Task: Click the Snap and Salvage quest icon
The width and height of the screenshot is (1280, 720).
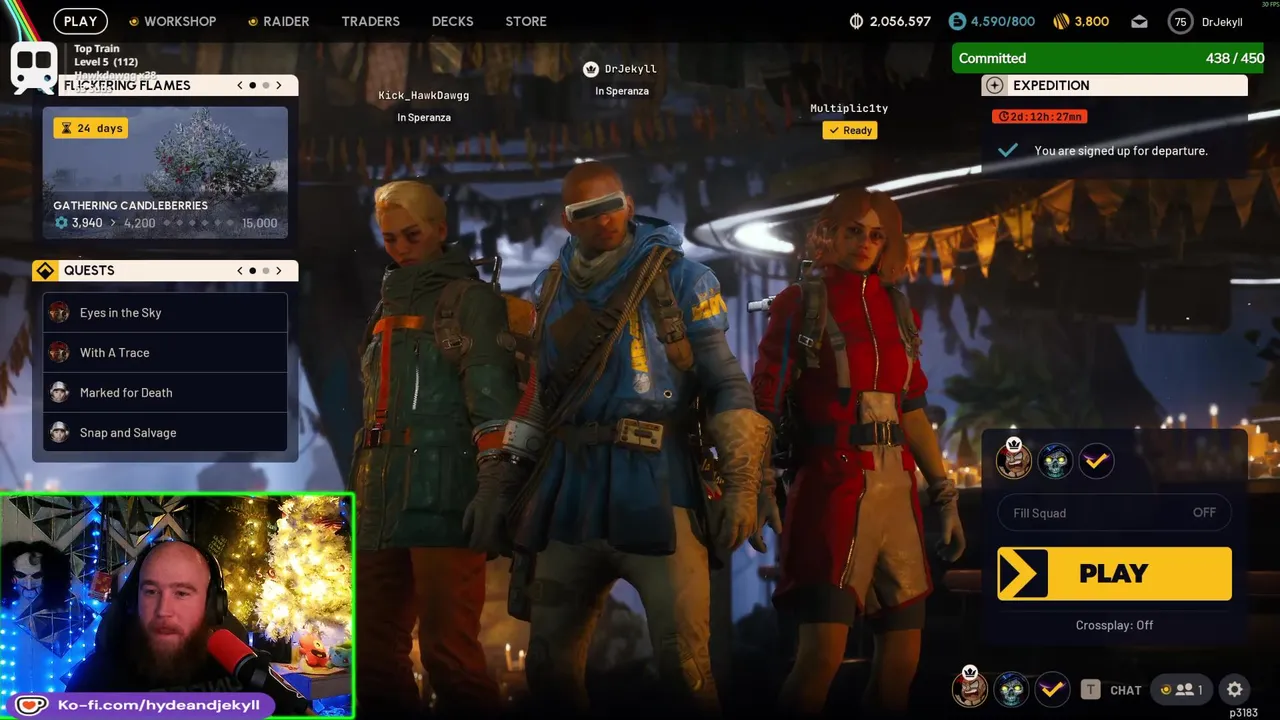Action: (x=59, y=432)
